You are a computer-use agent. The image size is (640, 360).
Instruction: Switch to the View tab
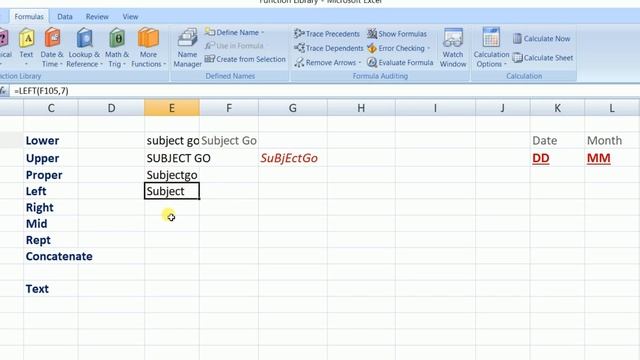130,17
